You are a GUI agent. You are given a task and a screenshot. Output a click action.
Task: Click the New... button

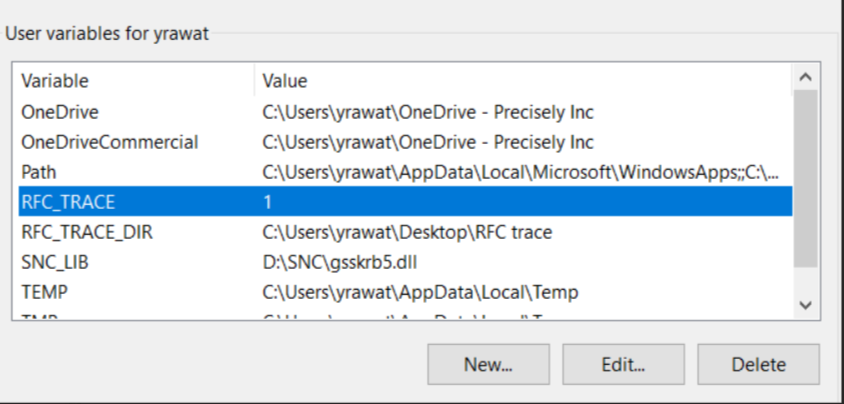point(488,365)
